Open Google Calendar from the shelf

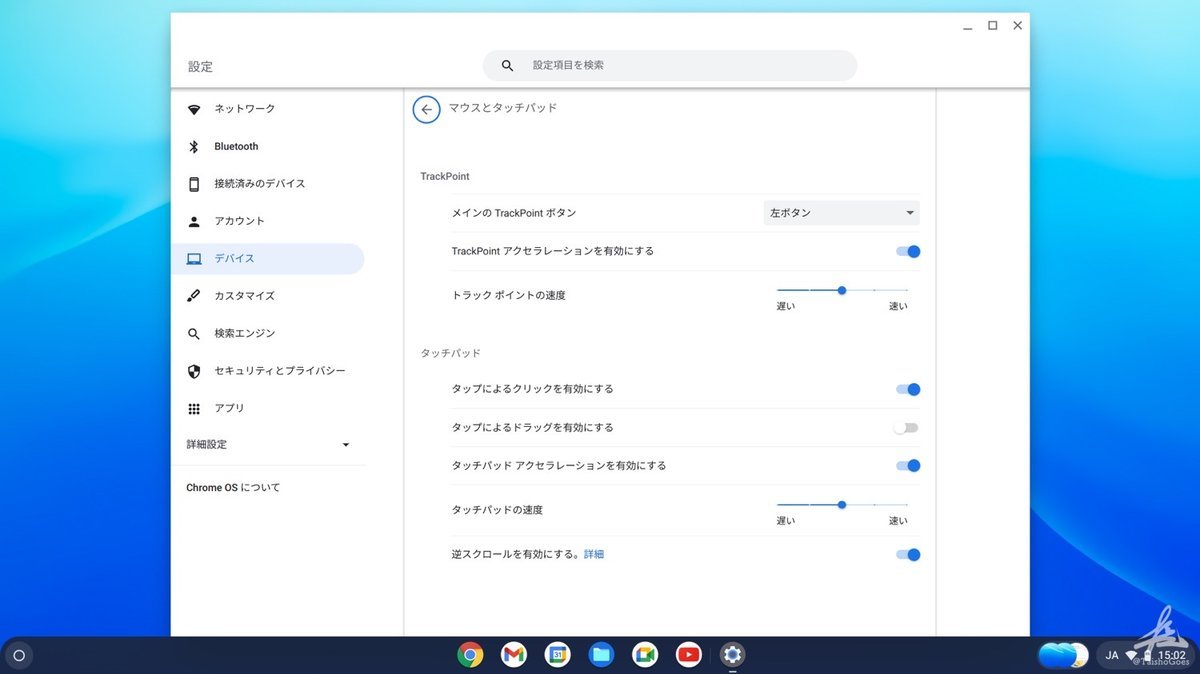click(x=558, y=655)
